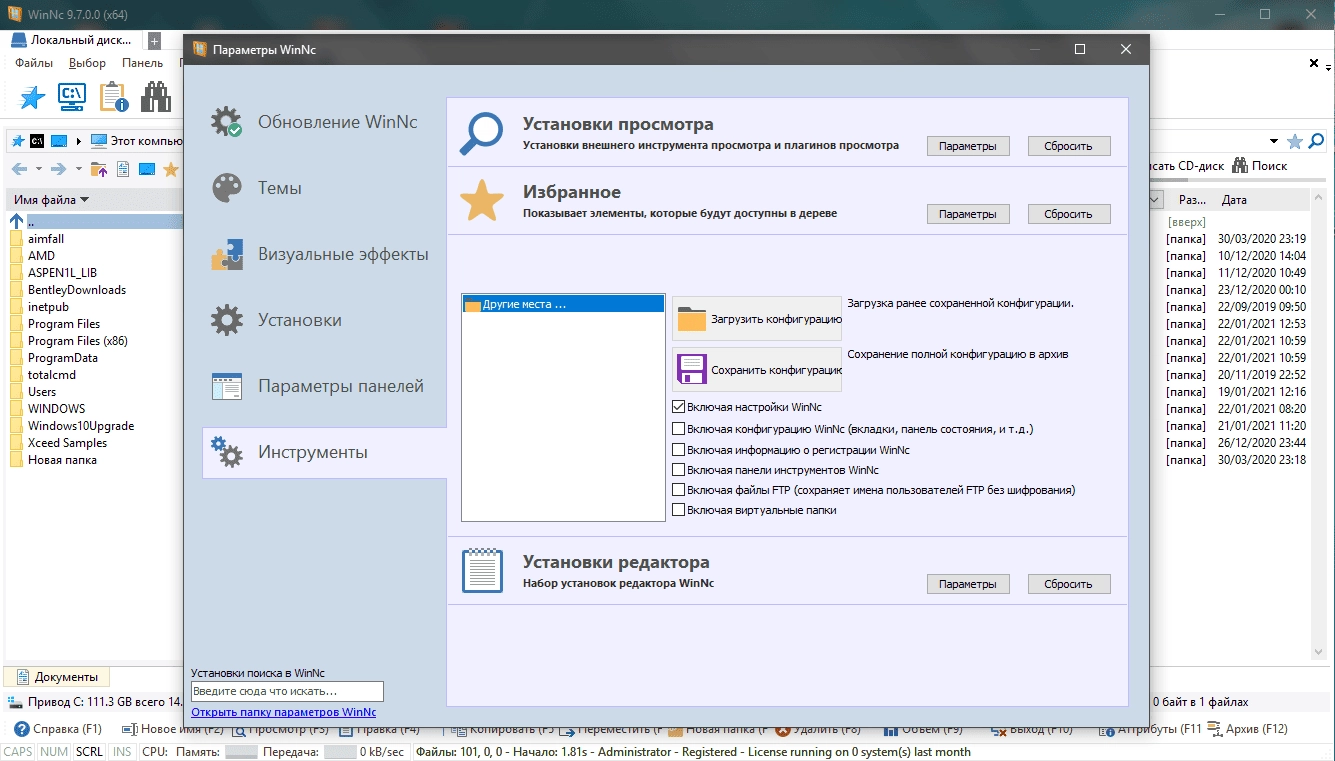The image size is (1335, 761).
Task: Select the Program Files (x86) folder
Action: [77, 341]
